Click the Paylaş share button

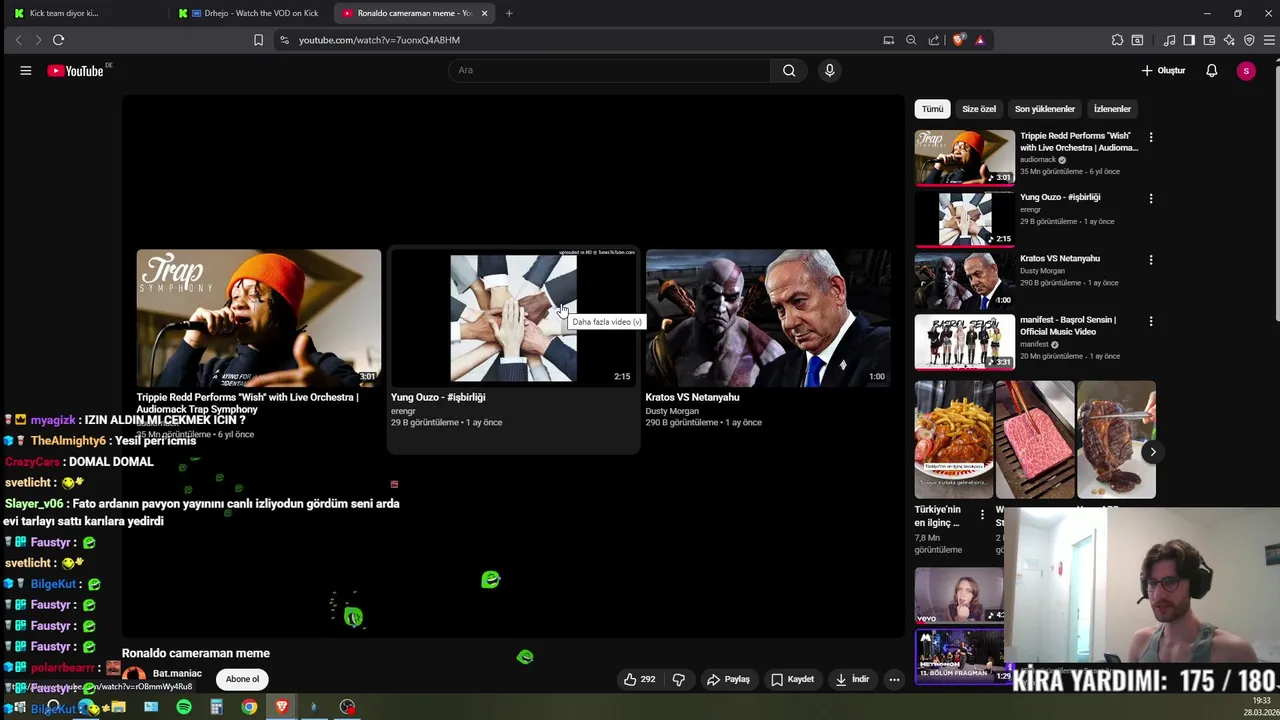coord(728,679)
